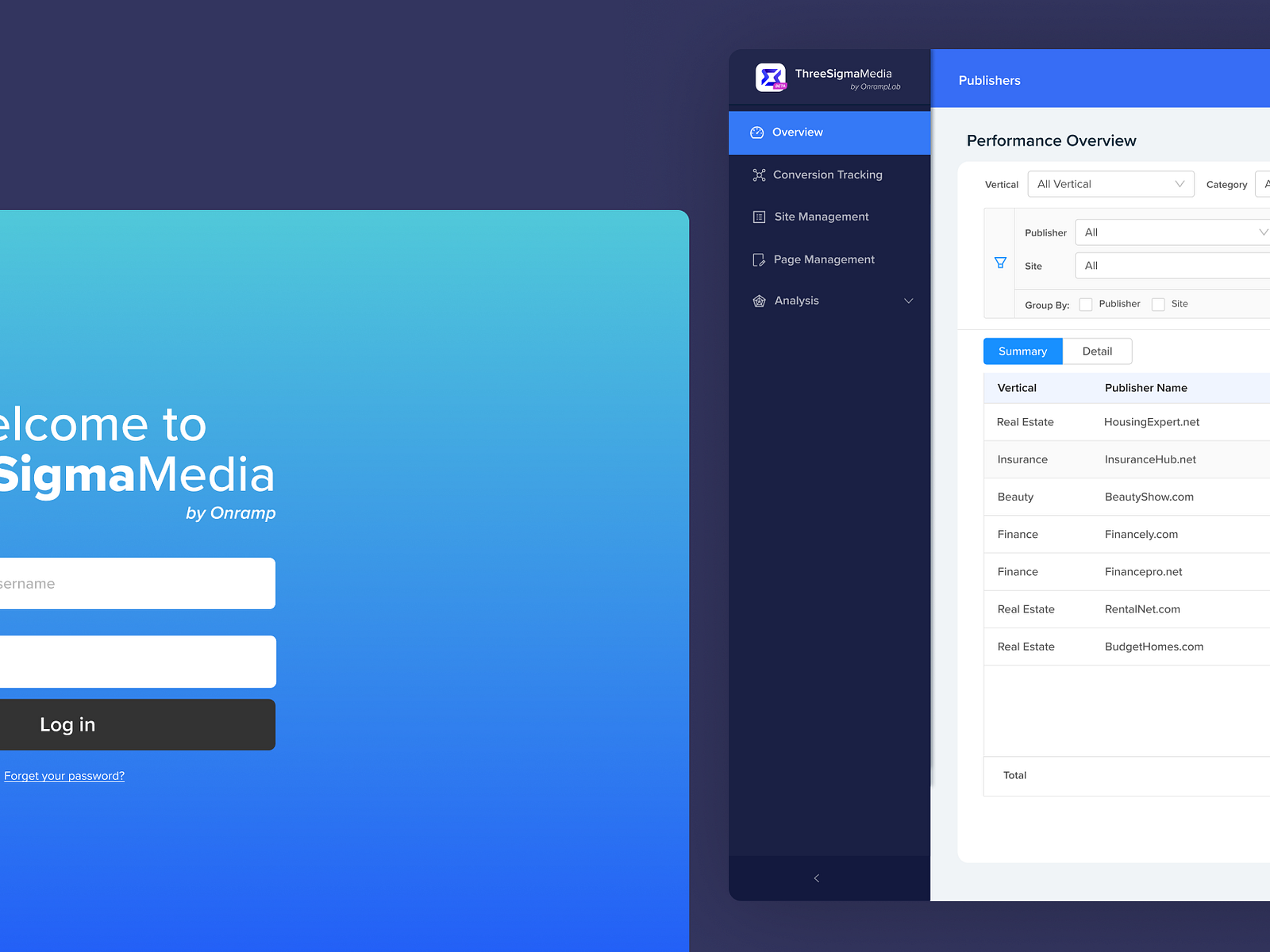
Task: Collapse the sidebar using the bottom chevron
Action: 816,878
